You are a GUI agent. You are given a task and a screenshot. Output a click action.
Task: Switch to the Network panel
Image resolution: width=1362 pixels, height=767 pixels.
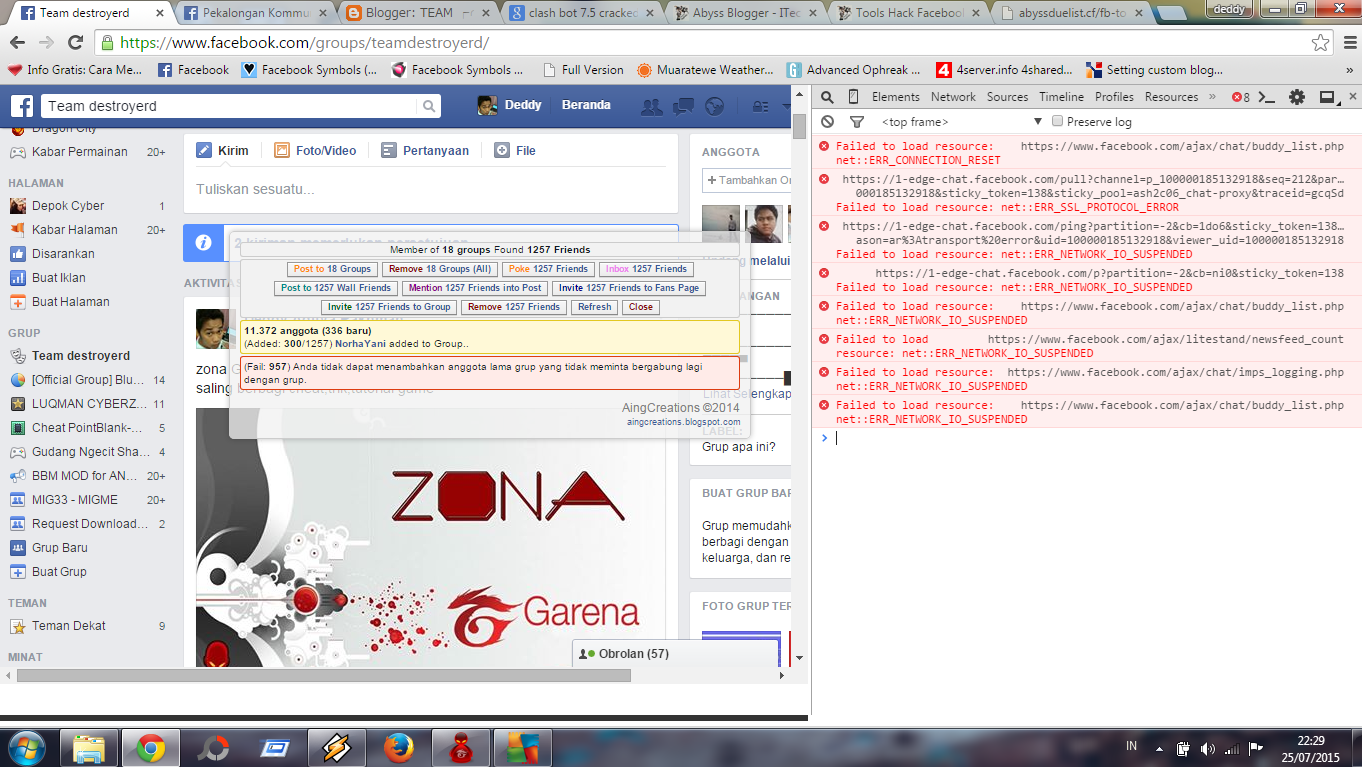pyautogui.click(x=953, y=97)
